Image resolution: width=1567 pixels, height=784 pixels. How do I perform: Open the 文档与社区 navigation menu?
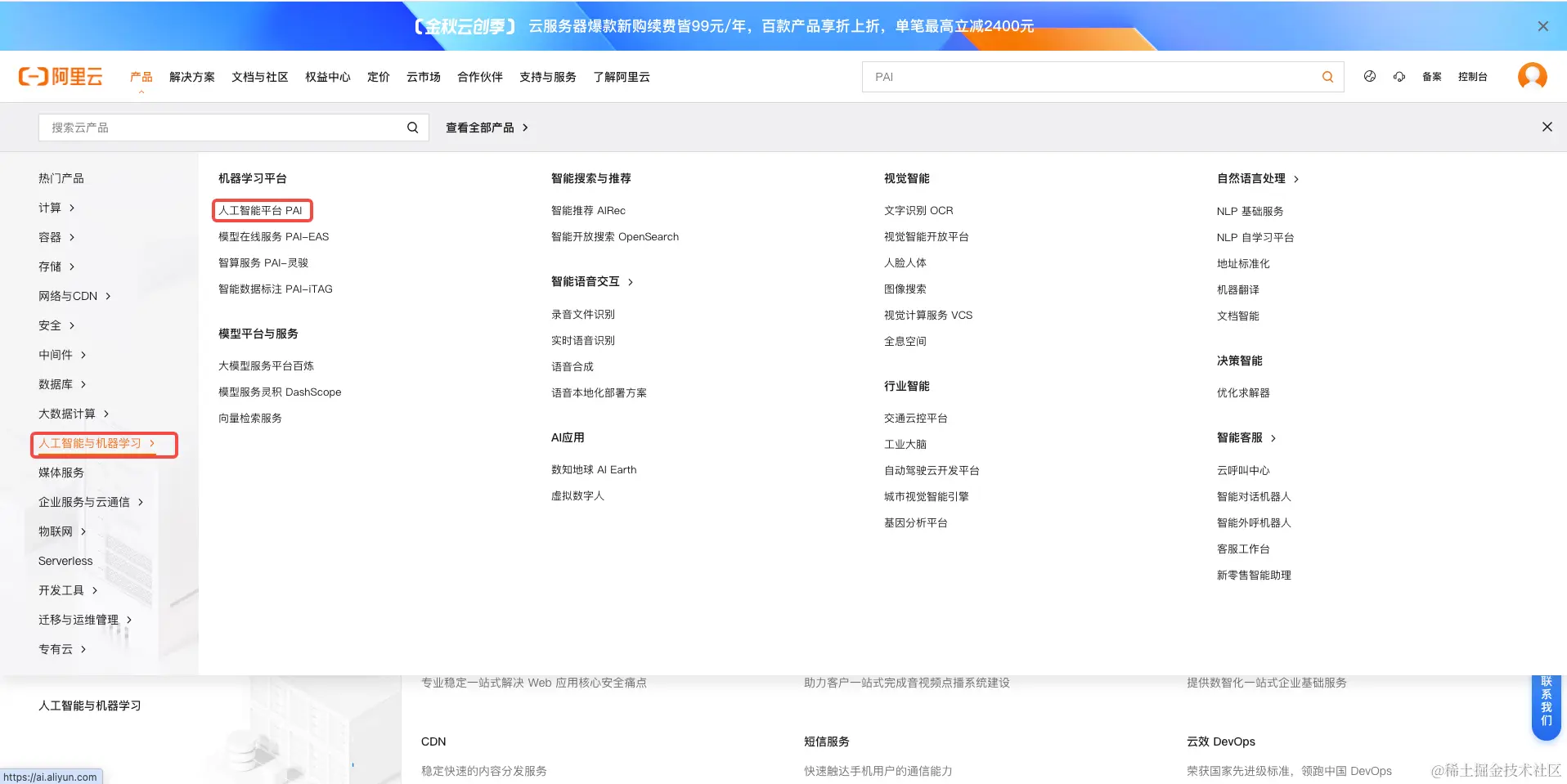tap(260, 77)
